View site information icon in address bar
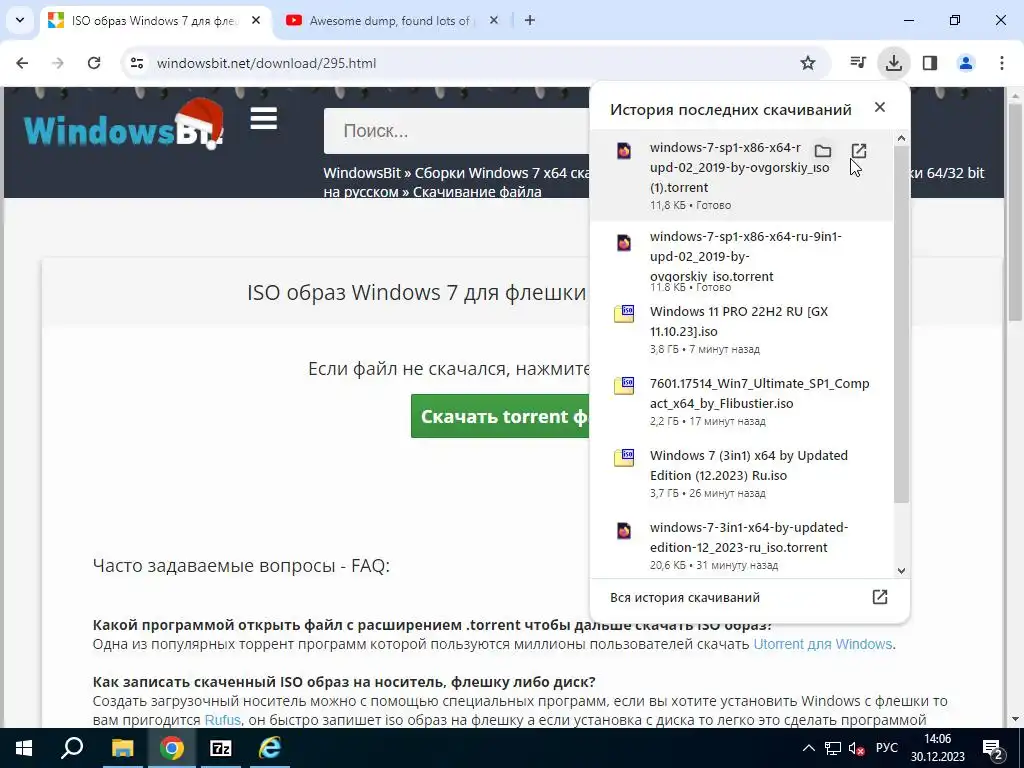The height and width of the screenshot is (768, 1024). [137, 63]
